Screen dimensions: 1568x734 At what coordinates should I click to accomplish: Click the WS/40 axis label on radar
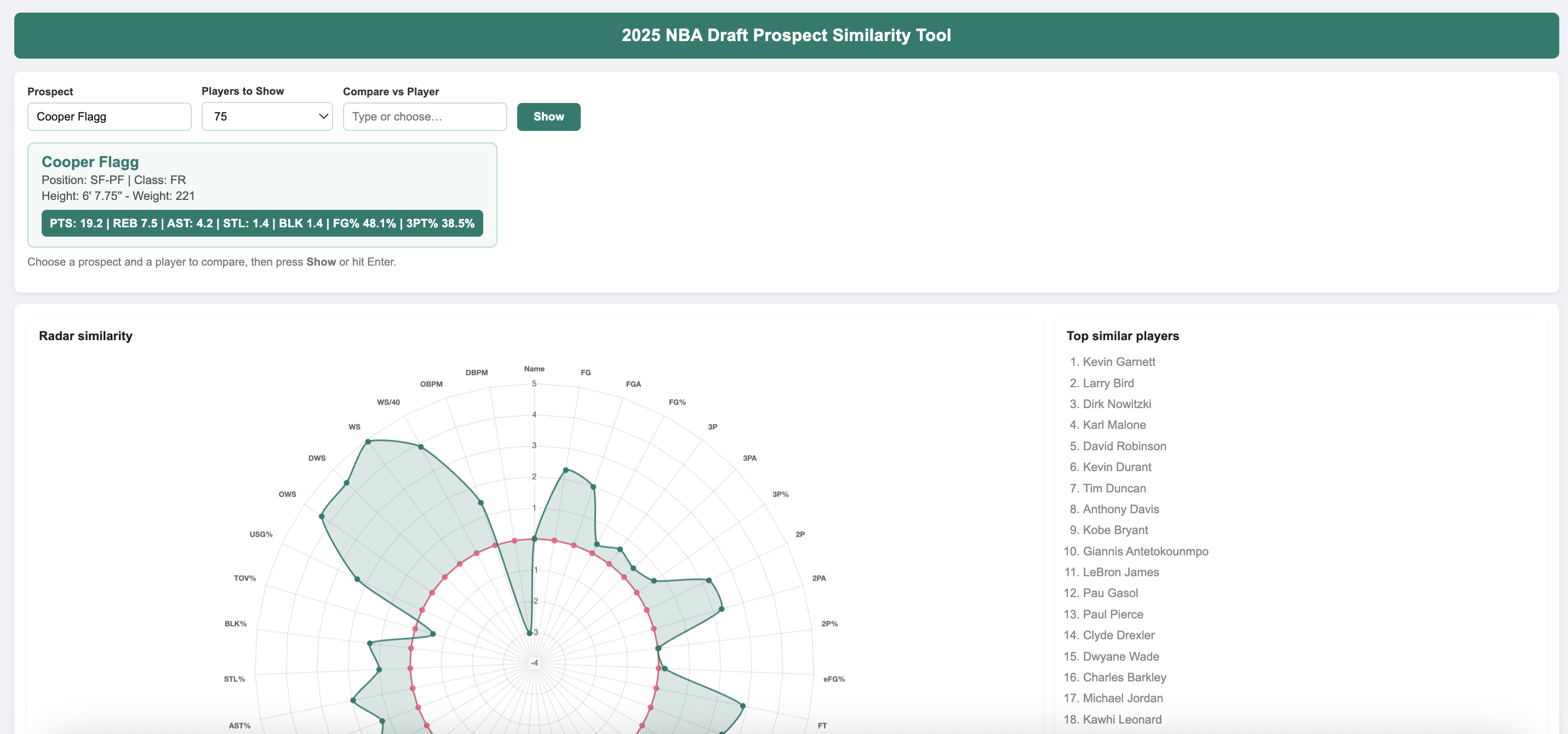(x=388, y=402)
